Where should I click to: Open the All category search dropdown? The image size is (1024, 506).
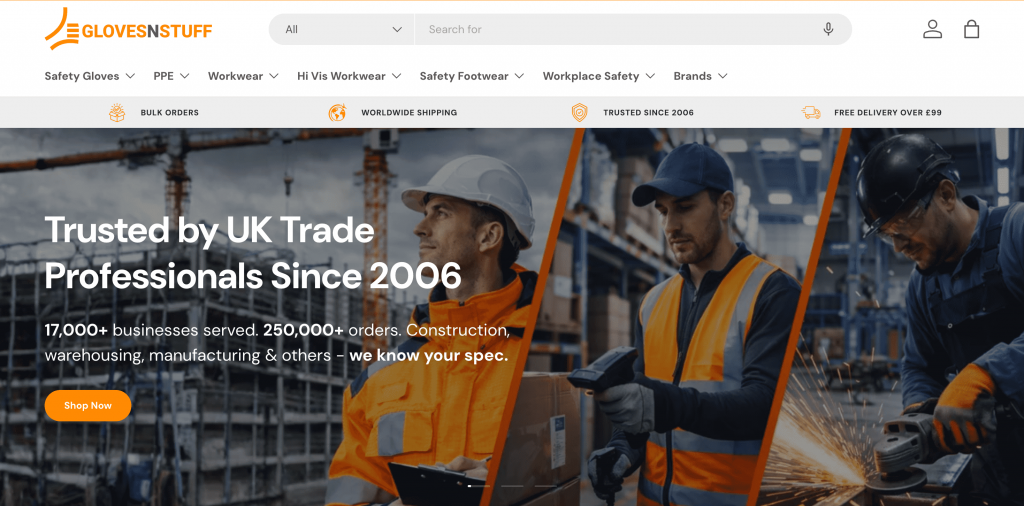point(342,29)
